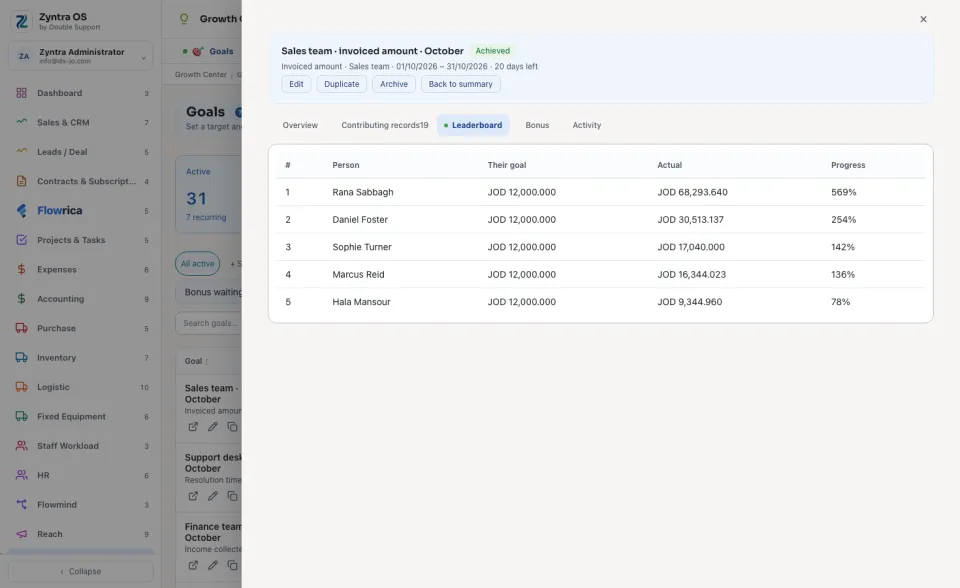Edit Support desk October goal pencil icon

(212, 496)
